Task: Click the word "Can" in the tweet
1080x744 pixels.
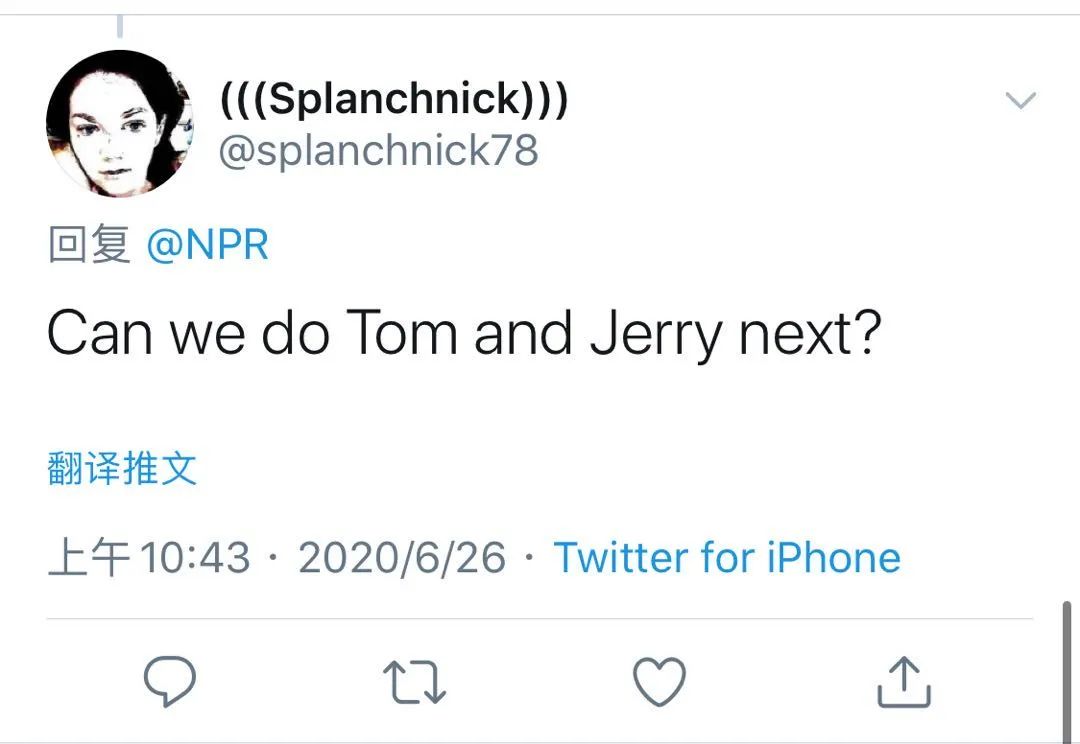Action: coord(99,334)
